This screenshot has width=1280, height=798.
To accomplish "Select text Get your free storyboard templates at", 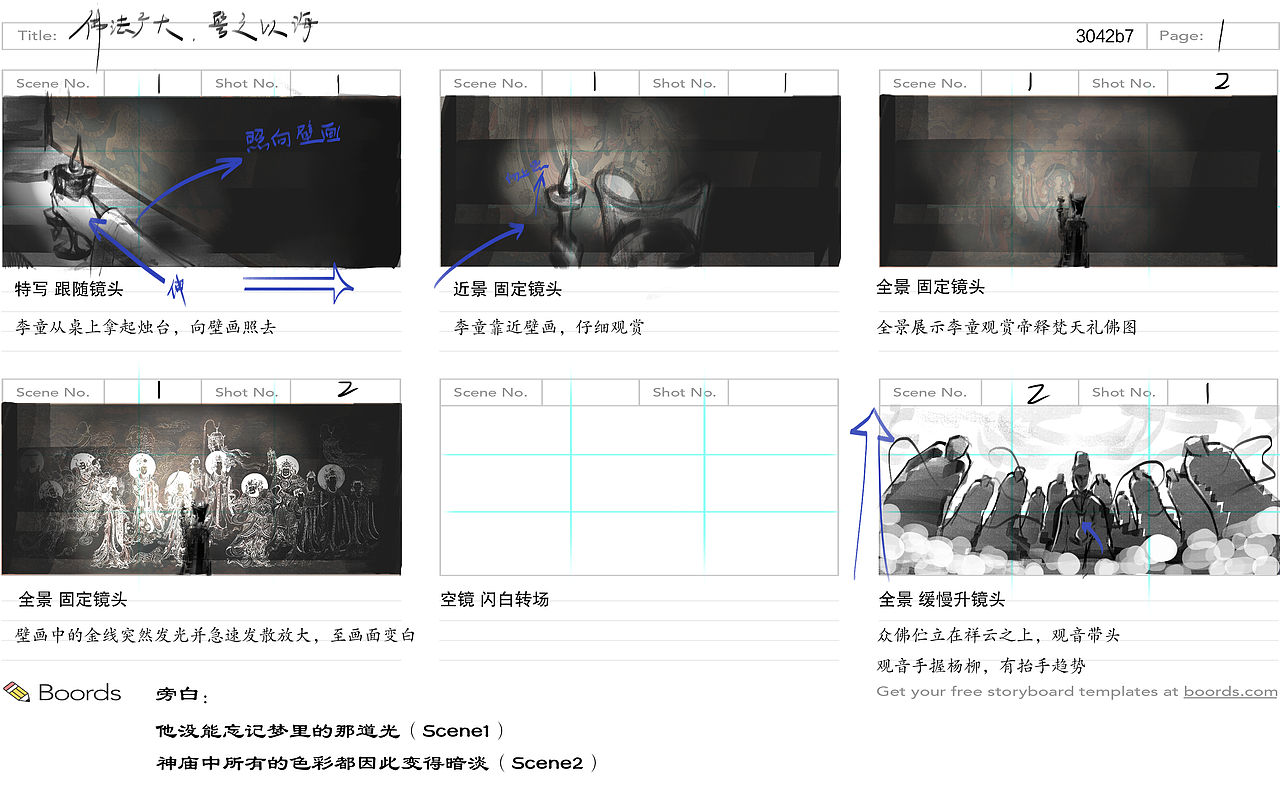I will click(x=1028, y=692).
